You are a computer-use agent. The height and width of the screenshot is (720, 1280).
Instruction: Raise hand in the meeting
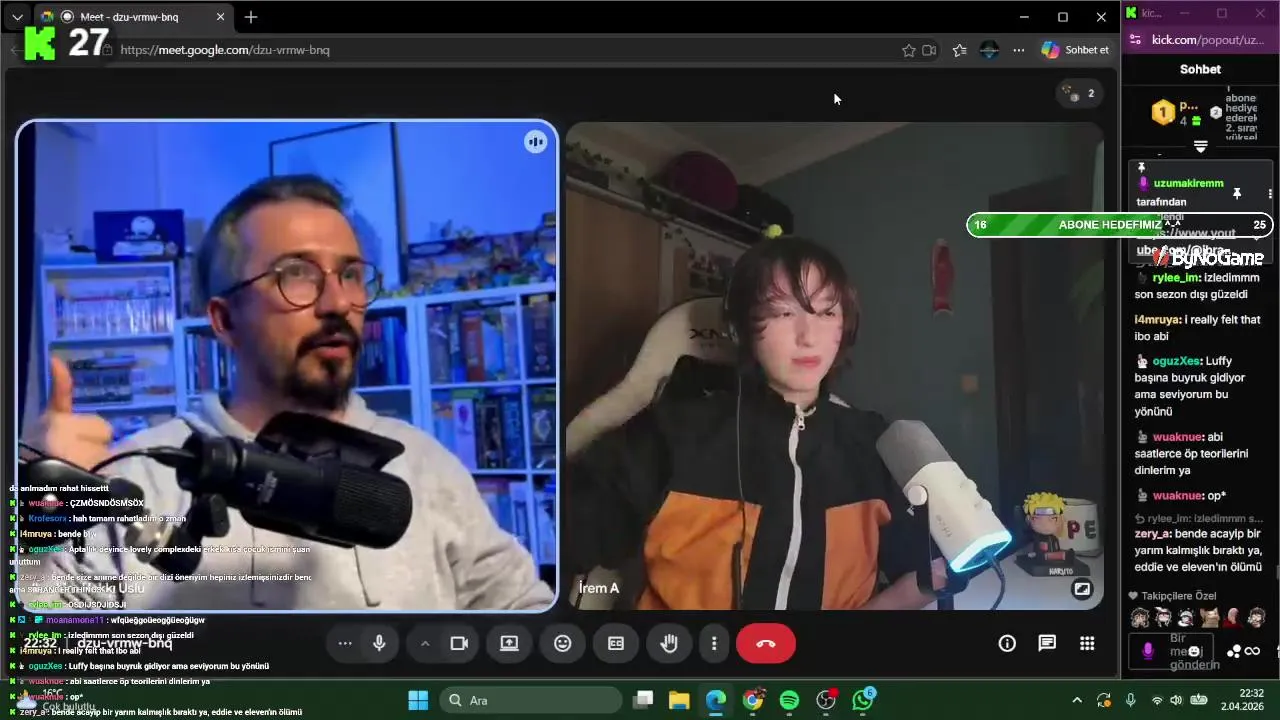pyautogui.click(x=669, y=643)
